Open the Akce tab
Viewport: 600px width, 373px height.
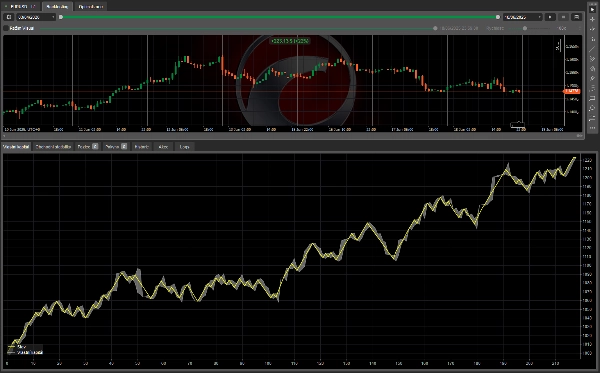[x=163, y=147]
